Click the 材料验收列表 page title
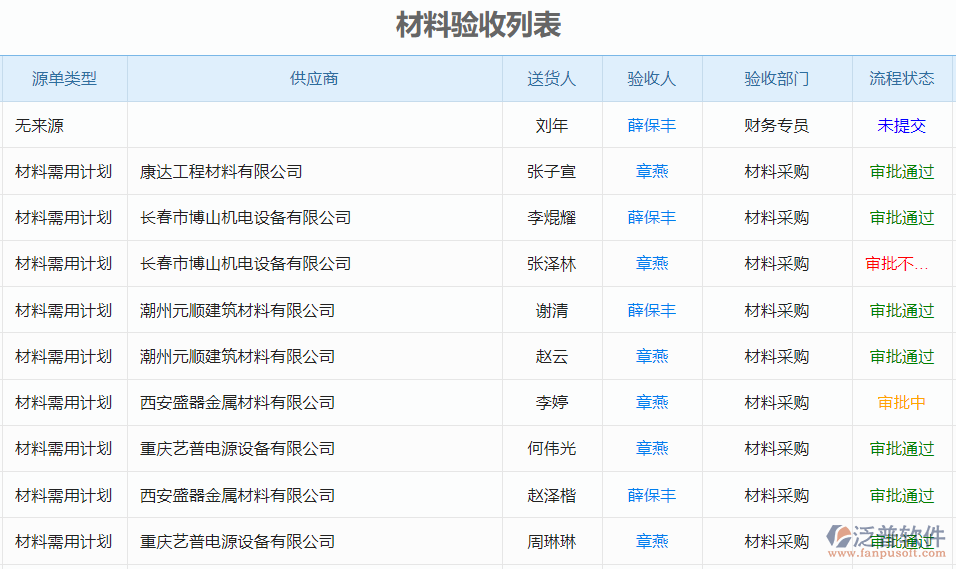This screenshot has height=569, width=956. [478, 25]
